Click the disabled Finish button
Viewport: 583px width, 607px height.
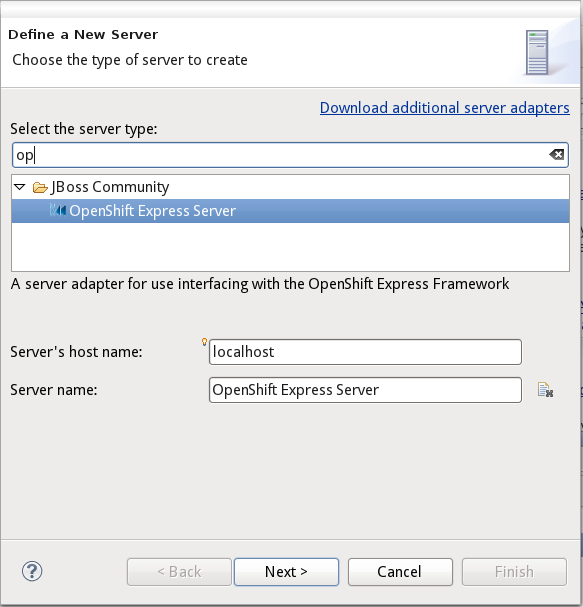point(514,572)
